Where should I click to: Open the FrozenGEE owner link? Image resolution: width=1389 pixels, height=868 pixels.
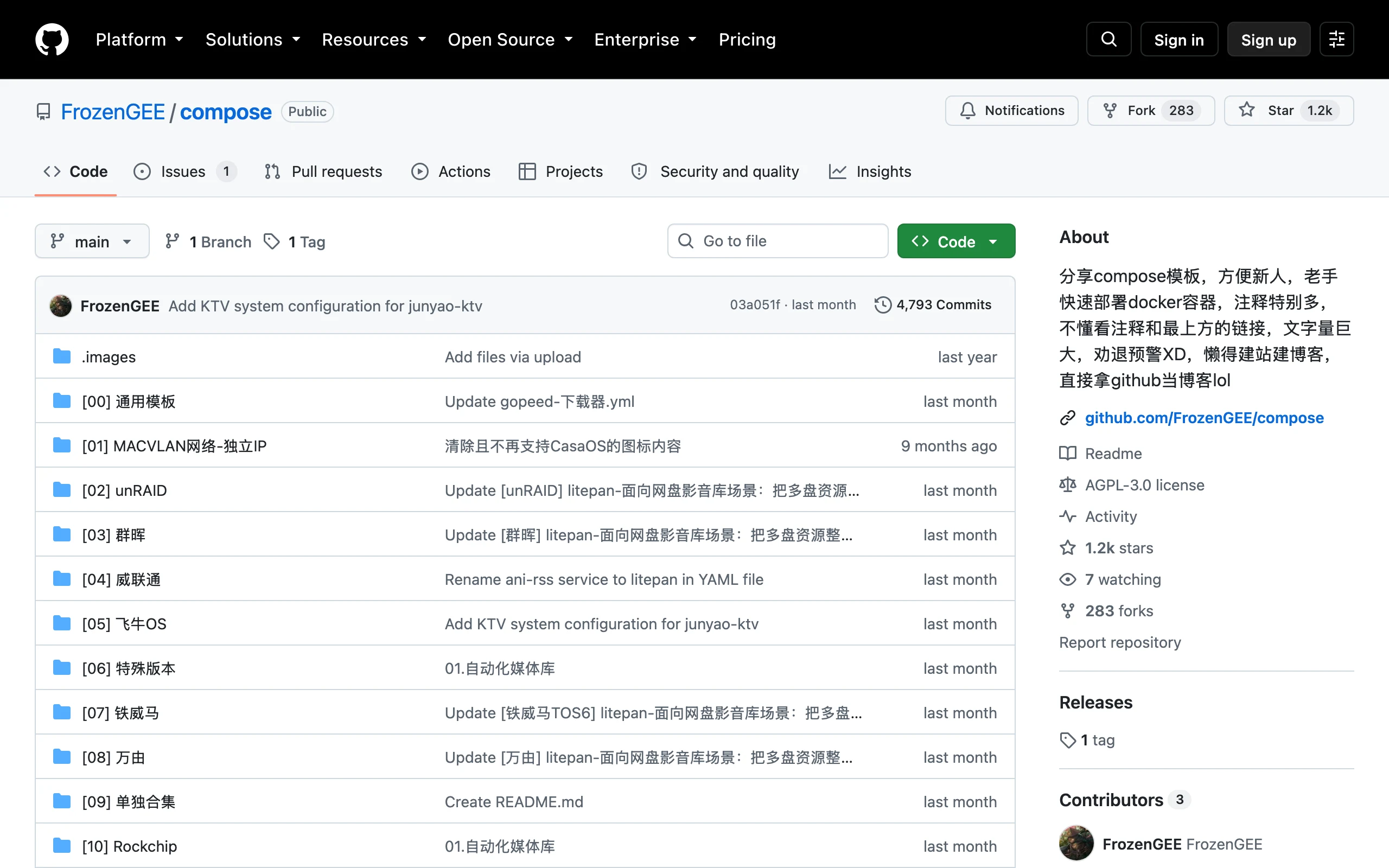(113, 112)
